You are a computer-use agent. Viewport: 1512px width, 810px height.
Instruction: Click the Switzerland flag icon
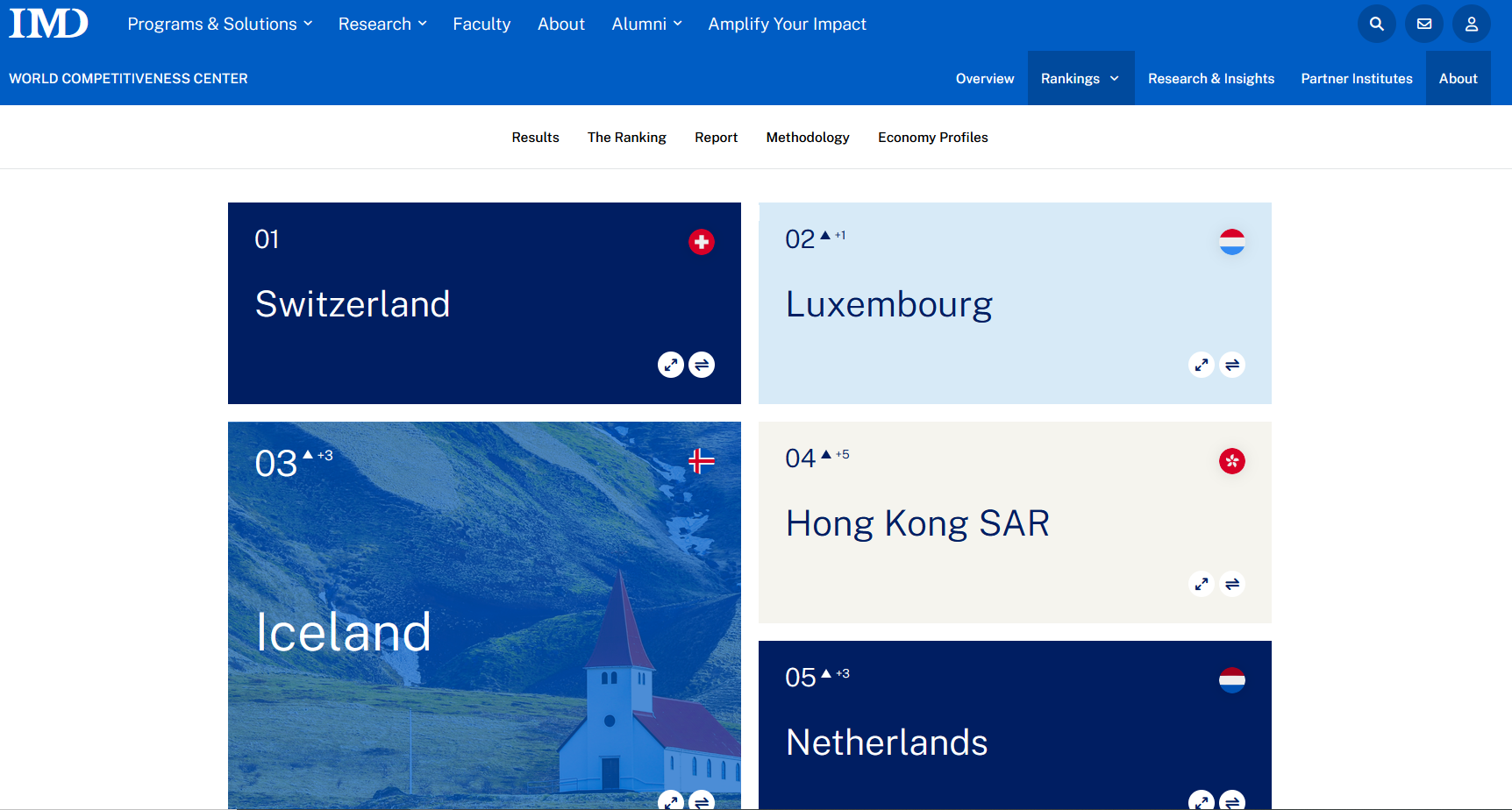(x=702, y=242)
